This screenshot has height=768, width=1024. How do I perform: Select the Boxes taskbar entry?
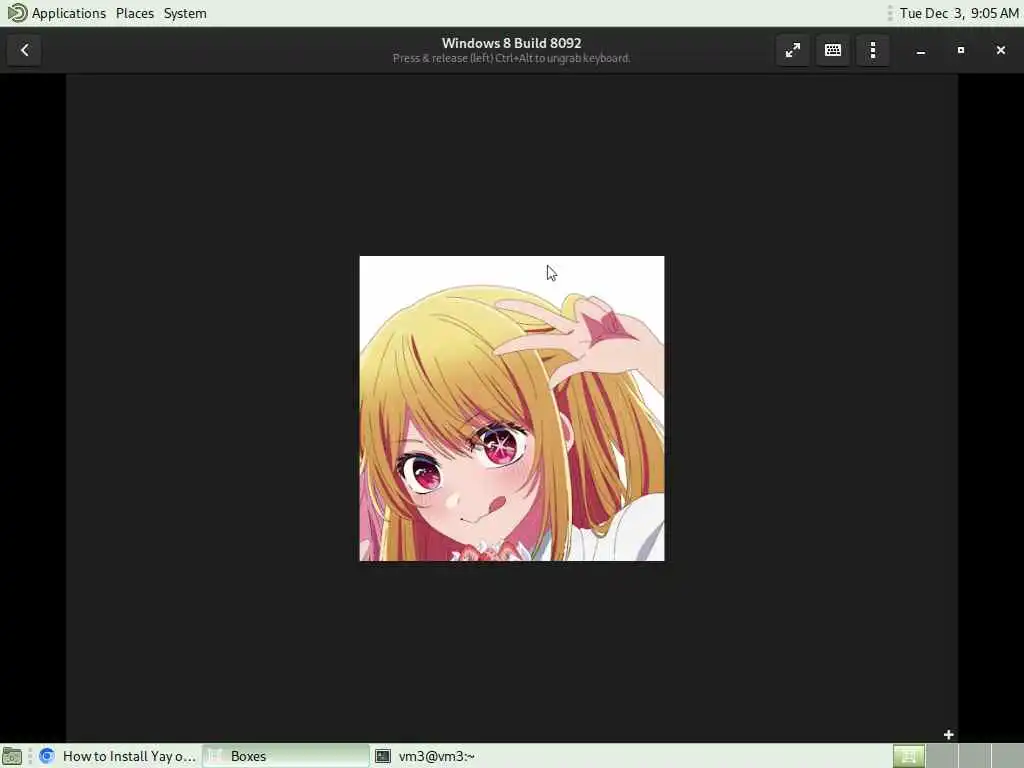coord(285,756)
